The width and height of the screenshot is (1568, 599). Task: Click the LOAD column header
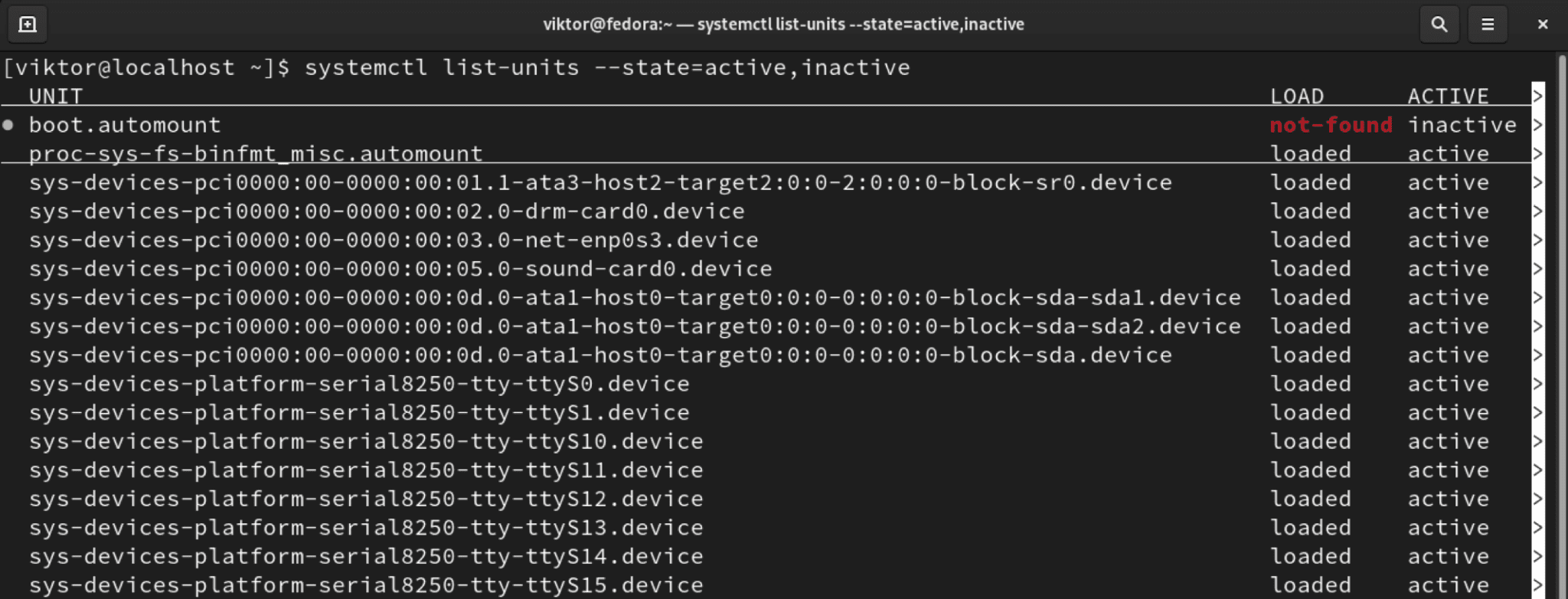(x=1297, y=97)
